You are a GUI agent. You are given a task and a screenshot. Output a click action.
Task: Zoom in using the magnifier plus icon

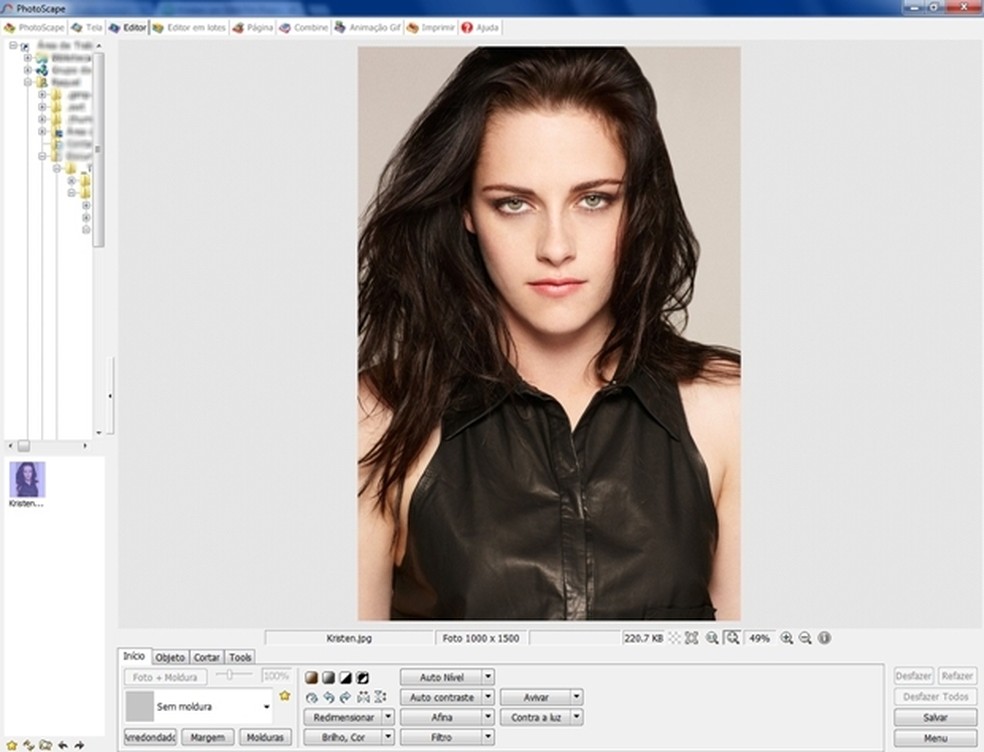coord(787,637)
